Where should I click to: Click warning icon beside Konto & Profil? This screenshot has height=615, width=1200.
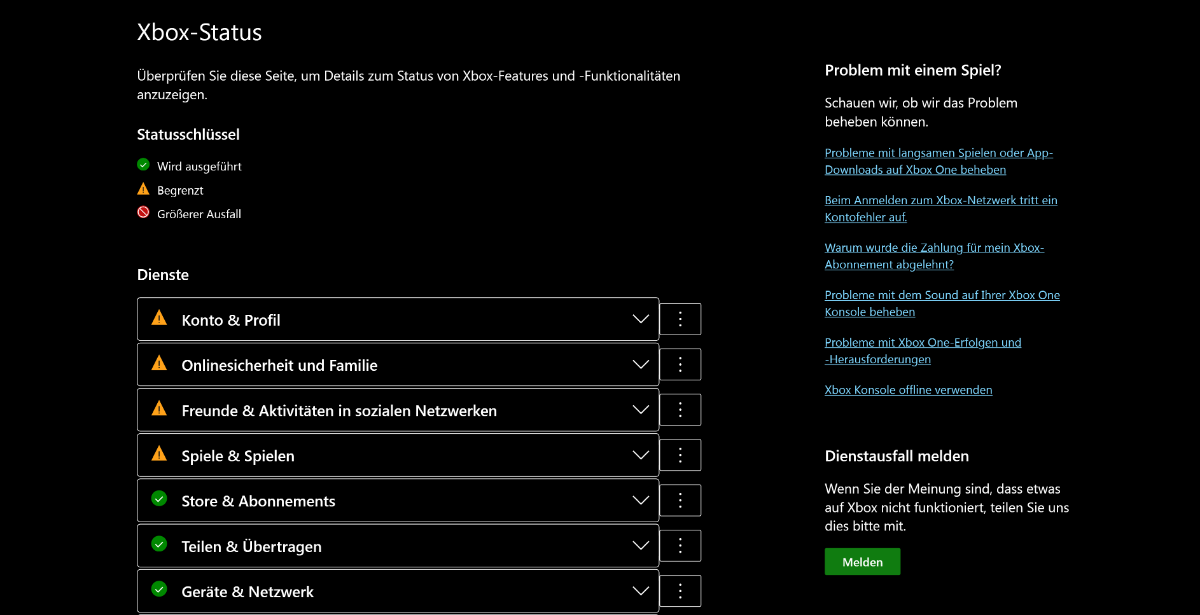pyautogui.click(x=159, y=318)
